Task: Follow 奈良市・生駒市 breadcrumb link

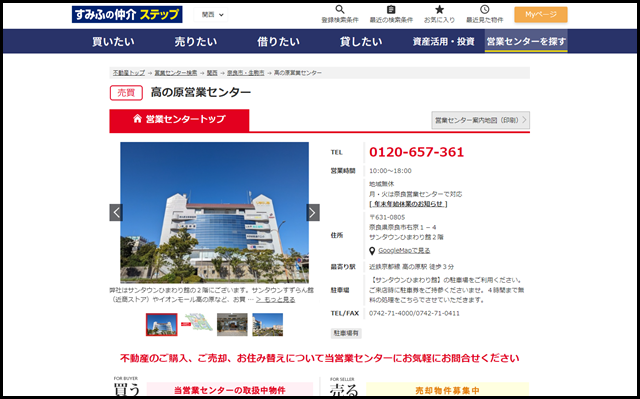Action: [246, 73]
